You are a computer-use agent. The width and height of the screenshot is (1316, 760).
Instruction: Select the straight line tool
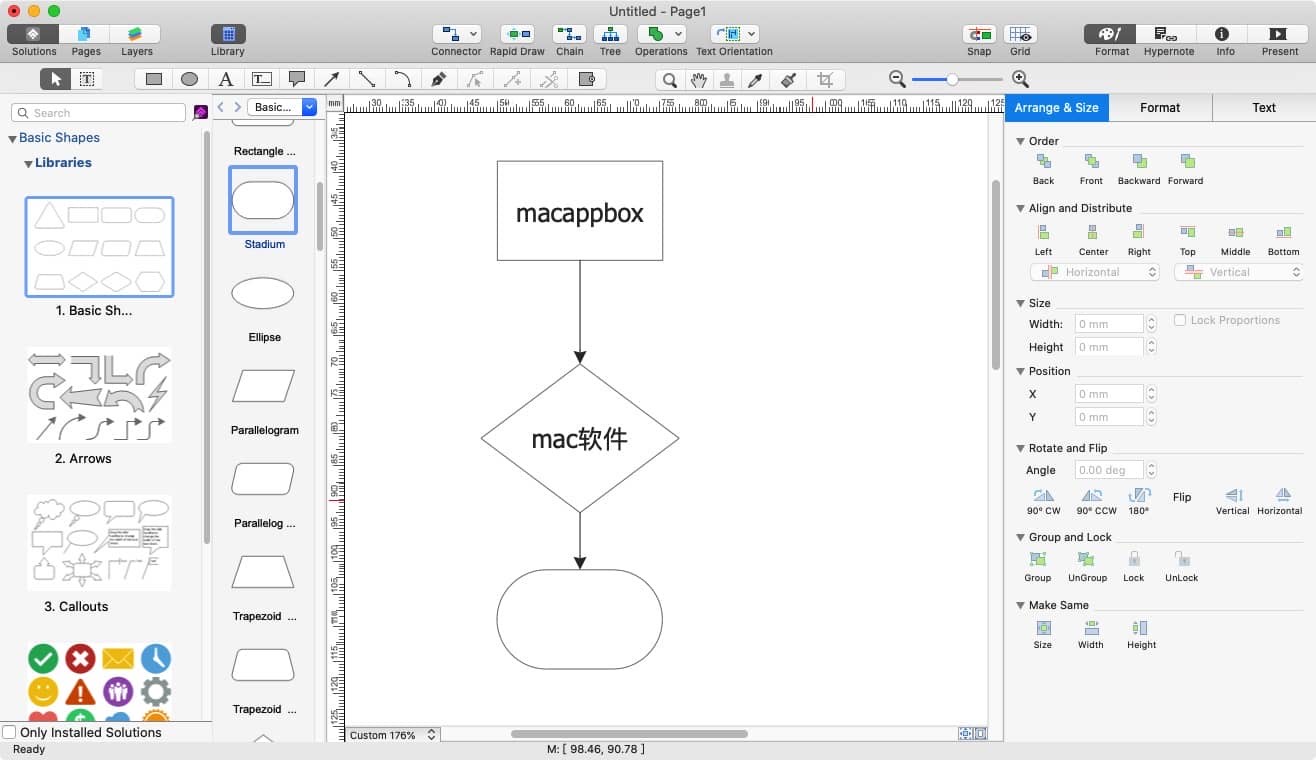pyautogui.click(x=367, y=79)
